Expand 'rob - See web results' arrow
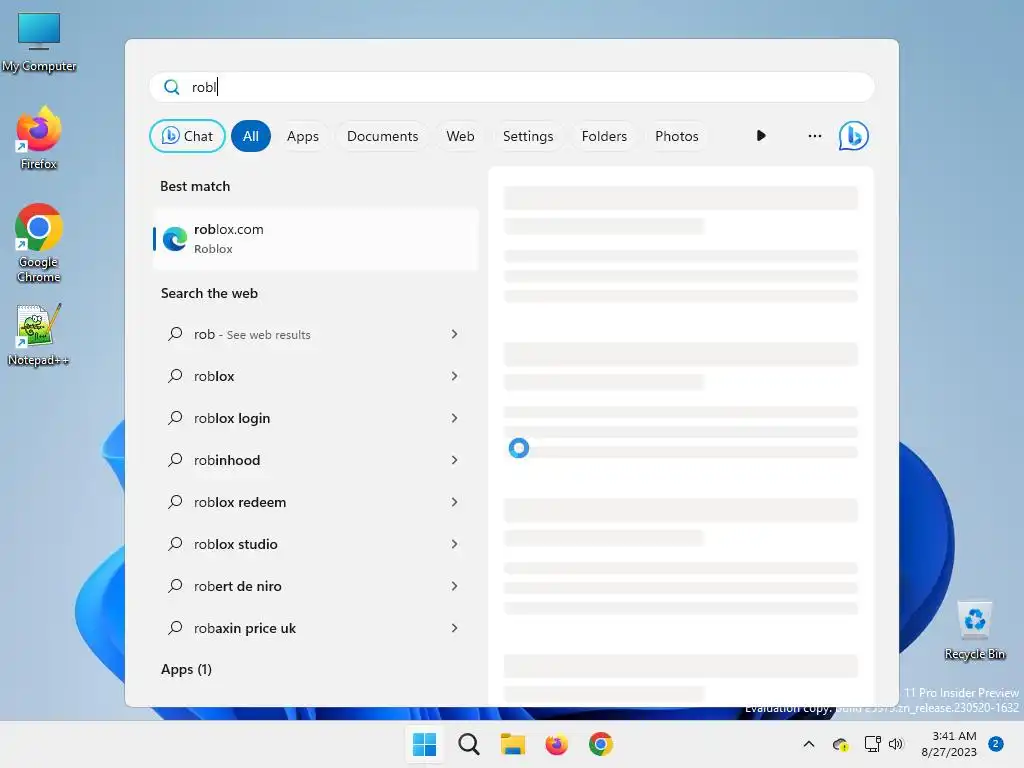This screenshot has width=1024, height=768. point(455,334)
